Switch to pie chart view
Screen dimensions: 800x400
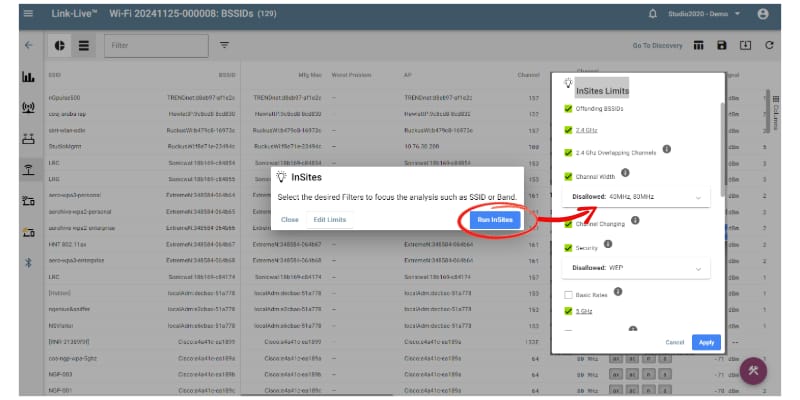(60, 45)
